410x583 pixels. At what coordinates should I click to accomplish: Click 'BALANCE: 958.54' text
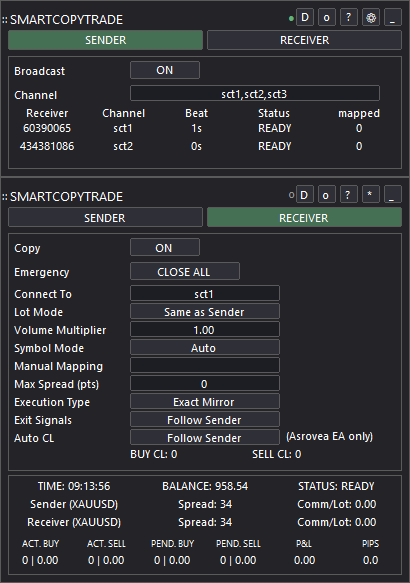(x=205, y=486)
